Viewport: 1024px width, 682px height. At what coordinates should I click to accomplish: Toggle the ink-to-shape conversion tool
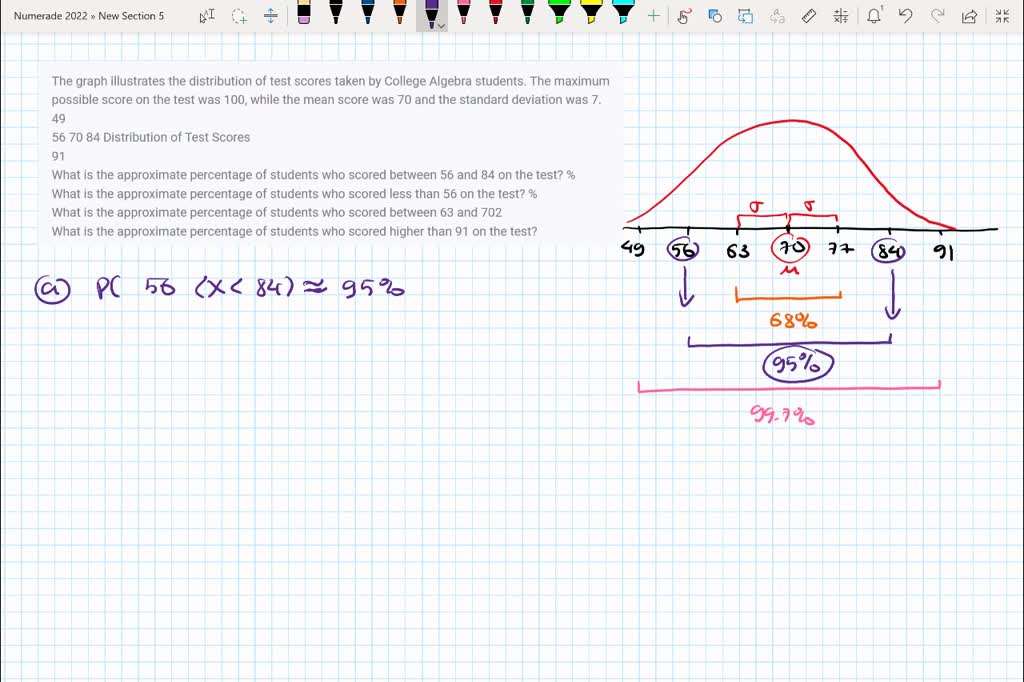pyautogui.click(x=745, y=15)
